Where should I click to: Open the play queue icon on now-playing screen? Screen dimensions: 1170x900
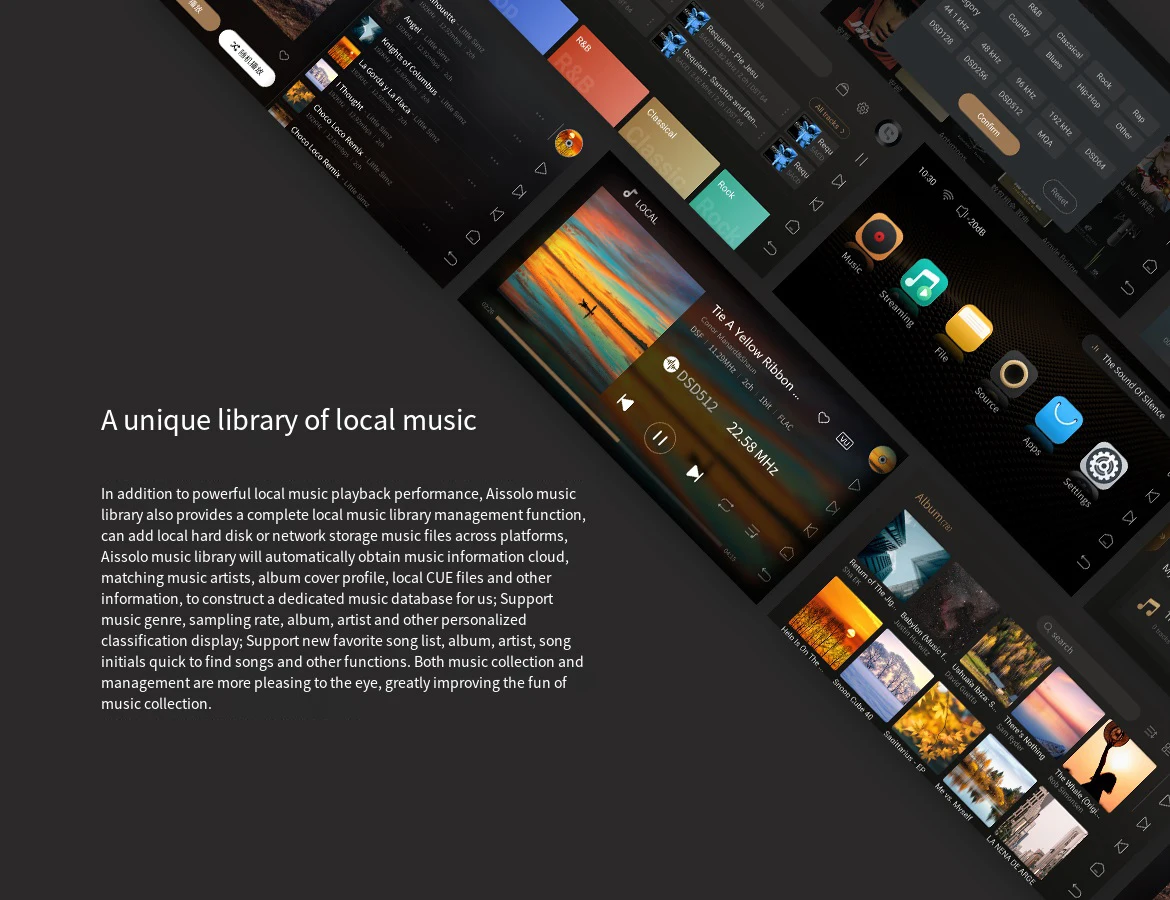751,531
